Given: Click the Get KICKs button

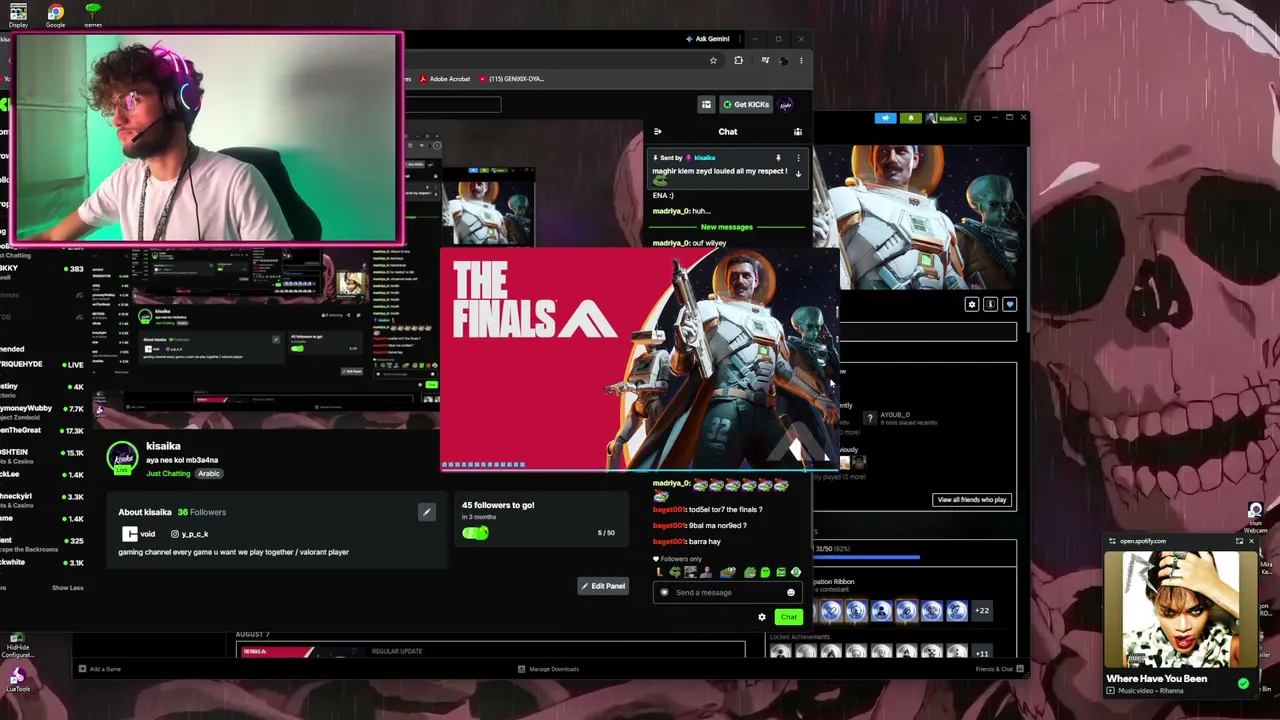Looking at the screenshot, I should tap(746, 104).
